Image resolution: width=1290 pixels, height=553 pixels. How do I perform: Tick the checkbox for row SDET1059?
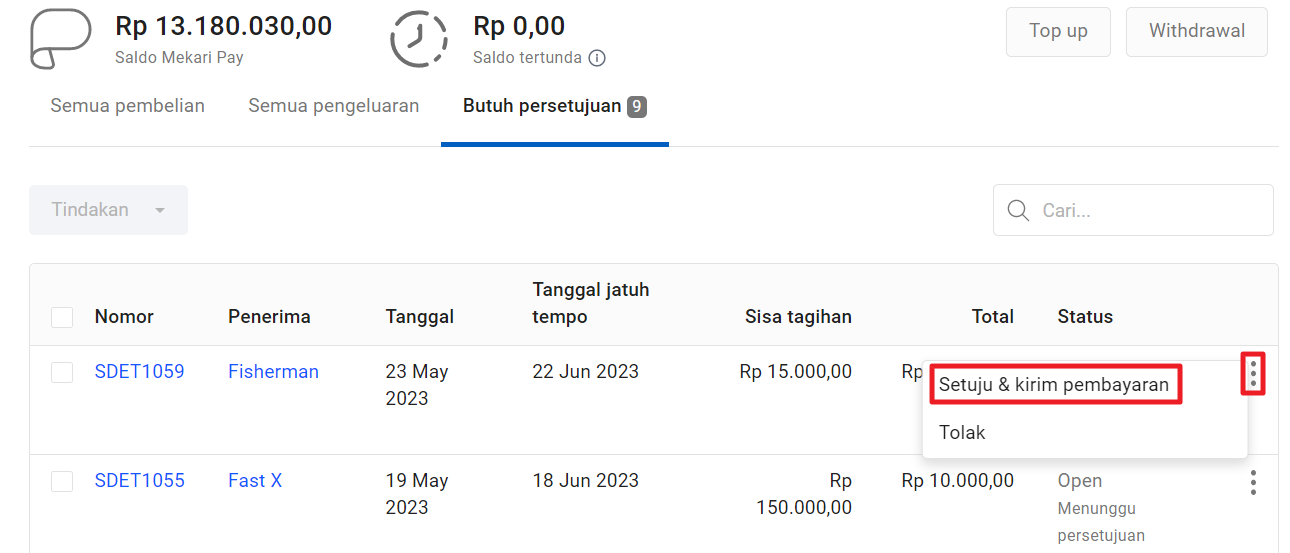(62, 372)
